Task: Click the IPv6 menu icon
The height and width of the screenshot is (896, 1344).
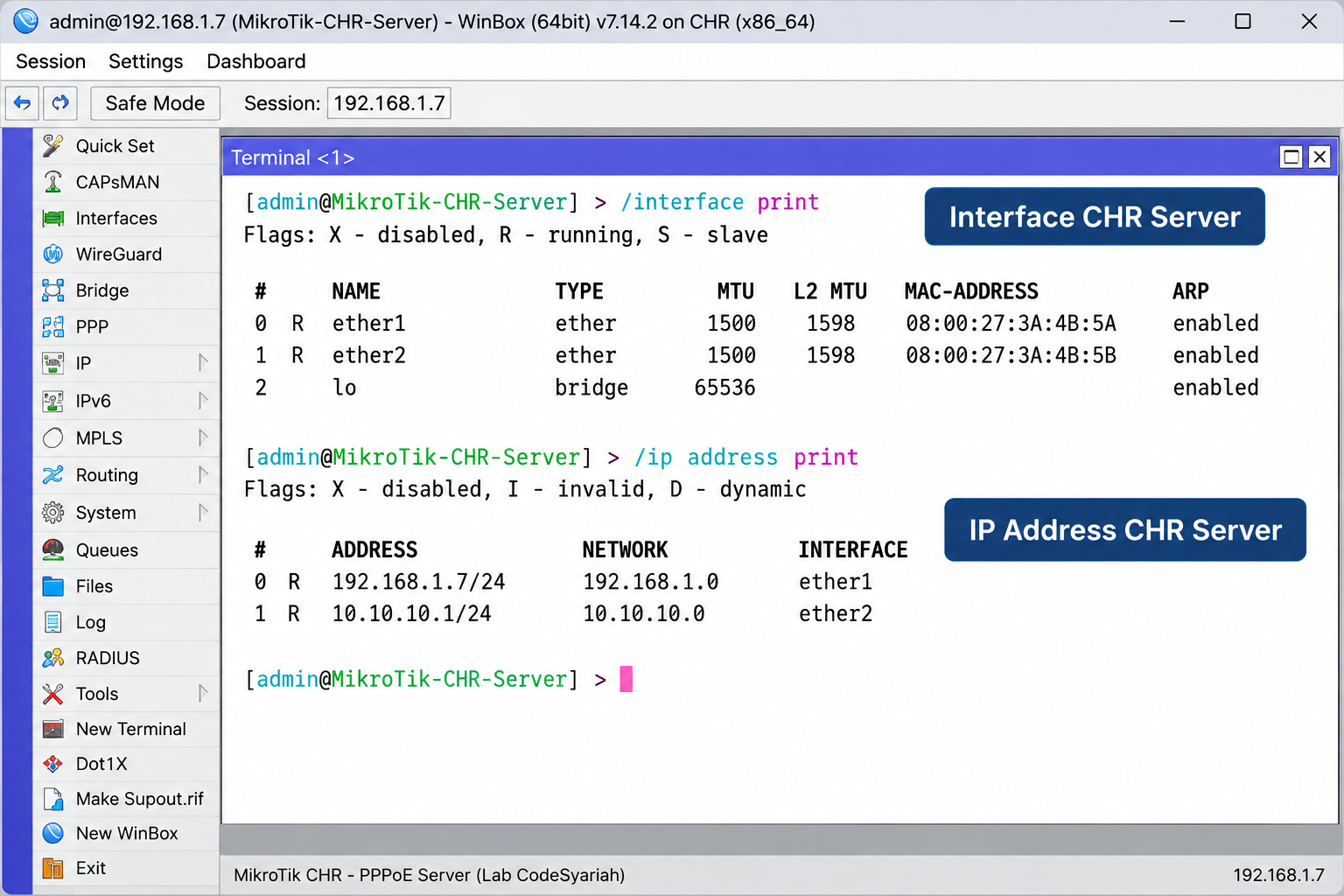Action: [53, 401]
